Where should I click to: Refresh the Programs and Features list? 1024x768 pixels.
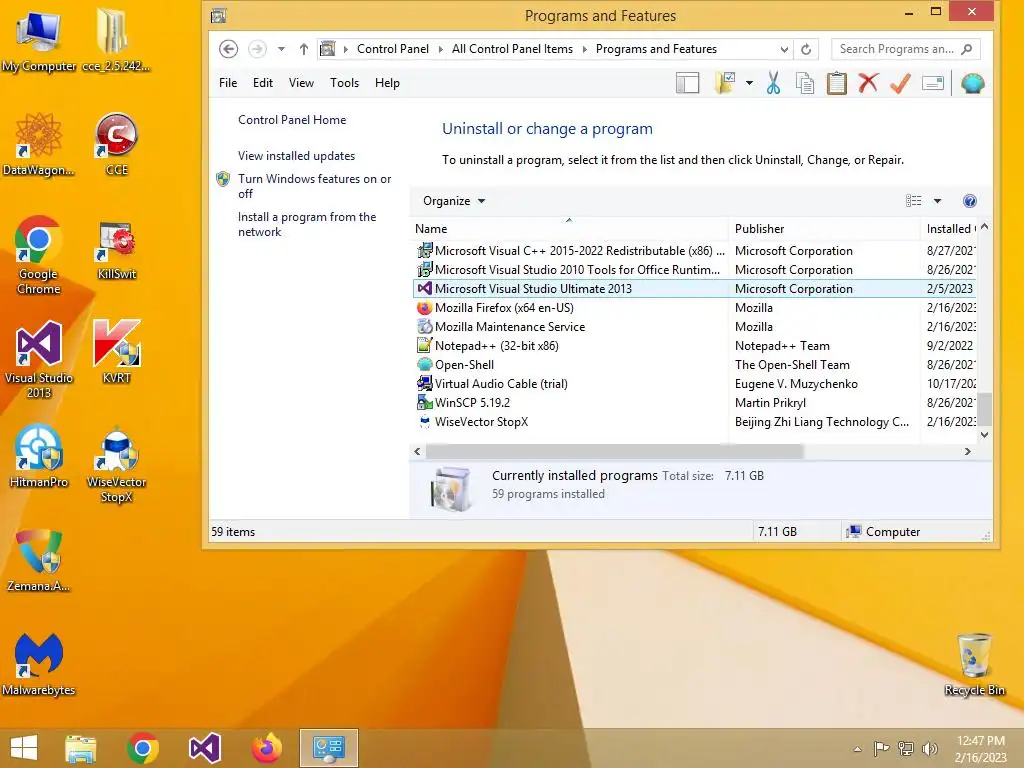click(x=806, y=49)
